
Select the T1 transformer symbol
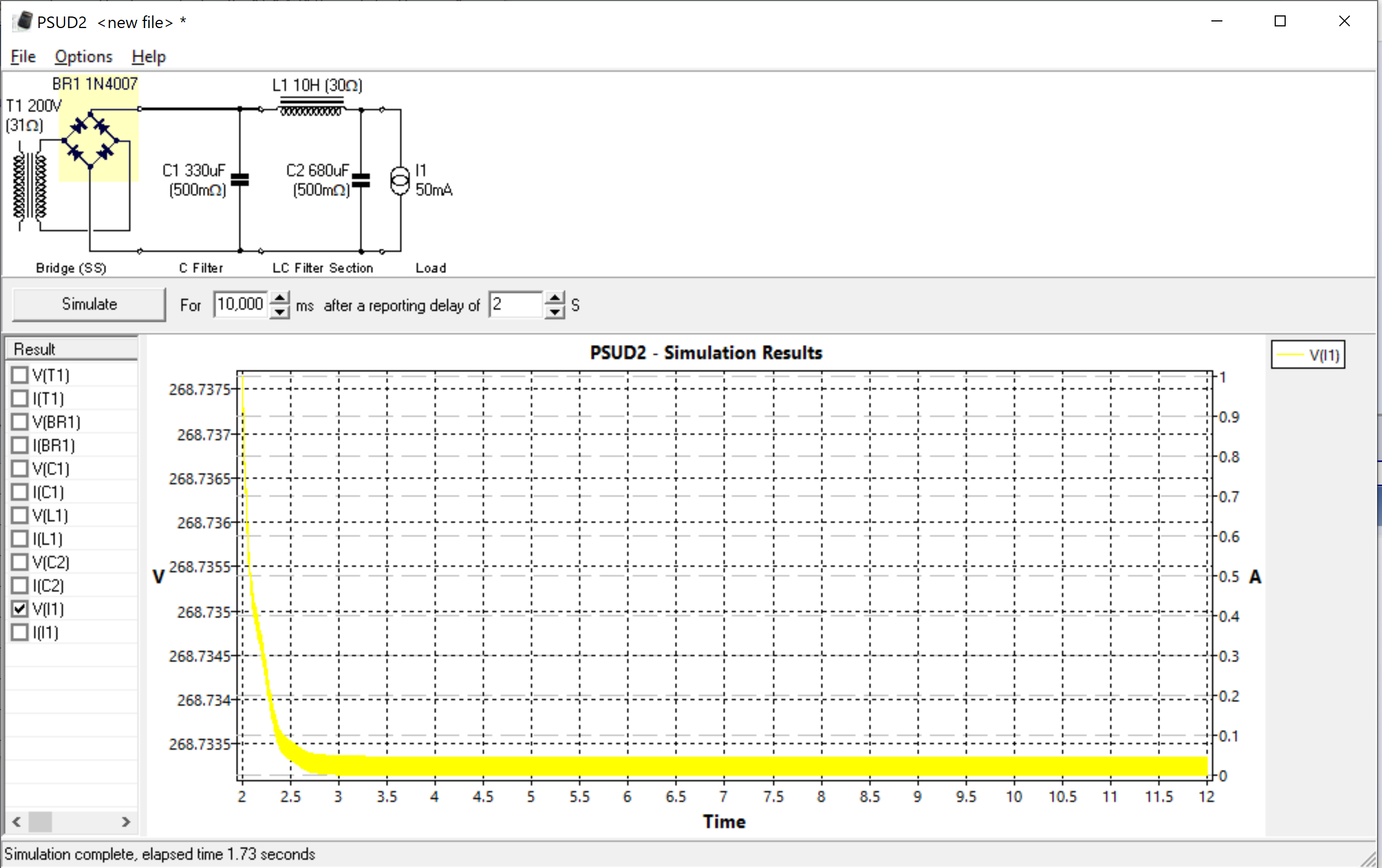(30, 186)
